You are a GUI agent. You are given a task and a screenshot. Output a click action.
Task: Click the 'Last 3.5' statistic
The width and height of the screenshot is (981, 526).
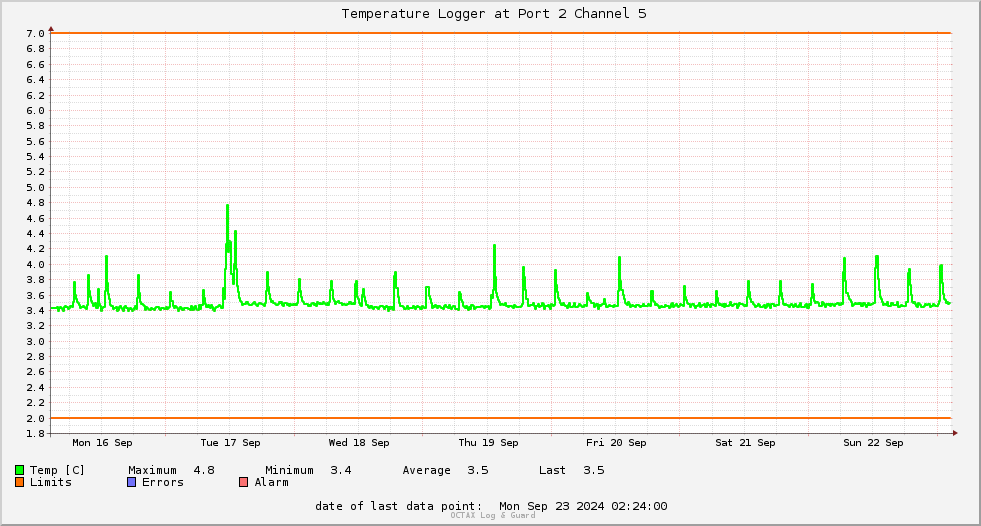572,470
